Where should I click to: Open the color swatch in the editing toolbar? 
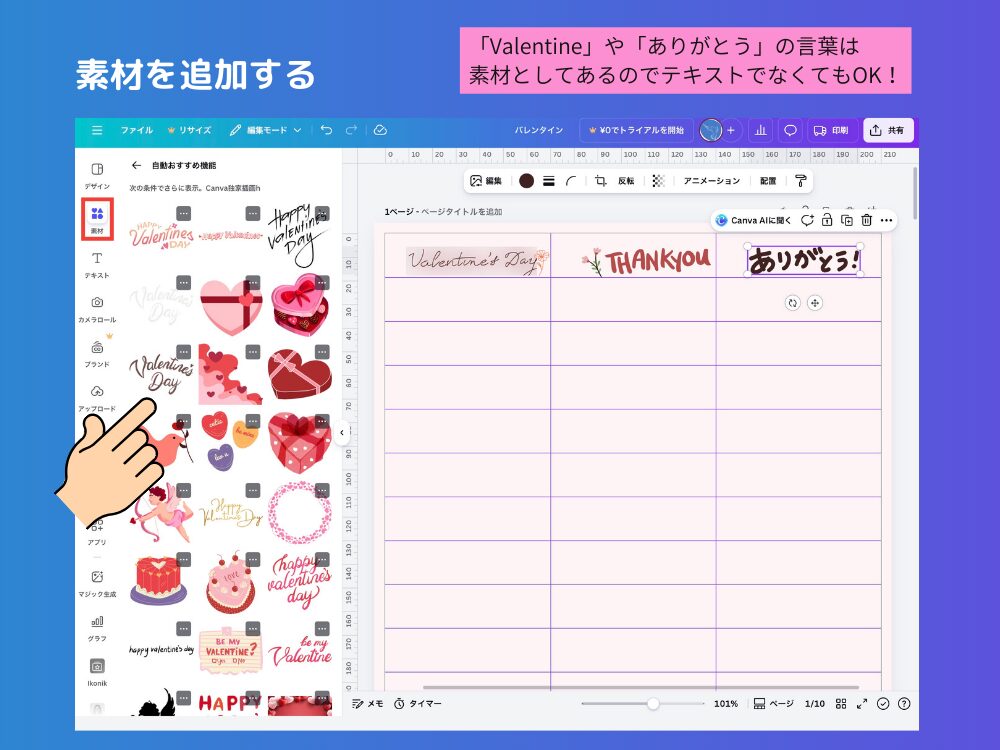pos(528,181)
